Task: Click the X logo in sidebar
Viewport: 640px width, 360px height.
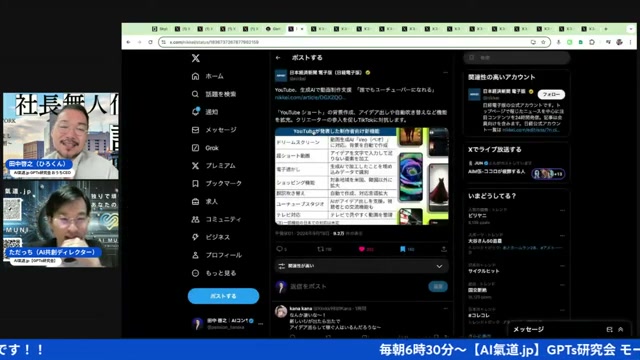Action: tap(196, 58)
